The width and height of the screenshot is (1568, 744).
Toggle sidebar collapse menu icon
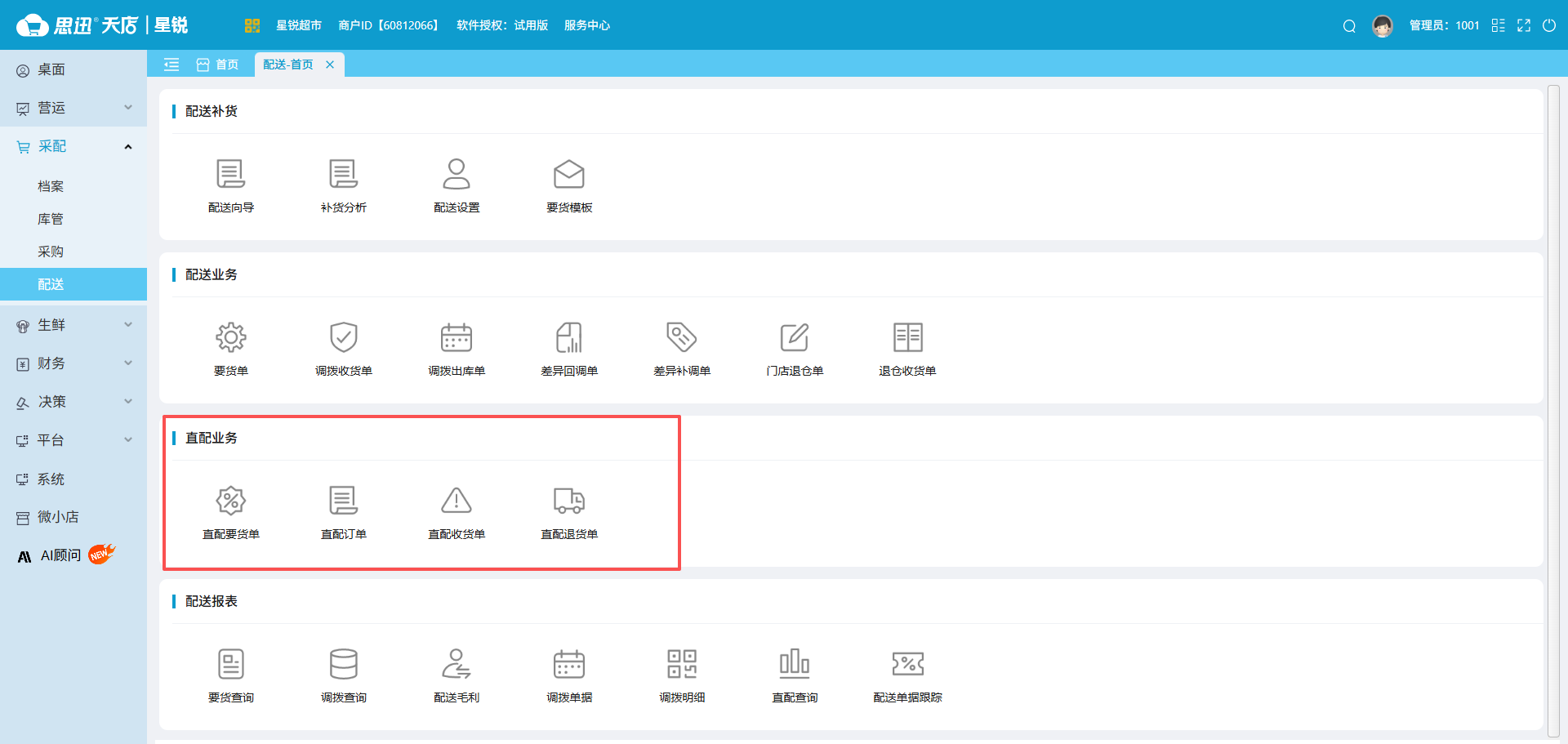(171, 65)
